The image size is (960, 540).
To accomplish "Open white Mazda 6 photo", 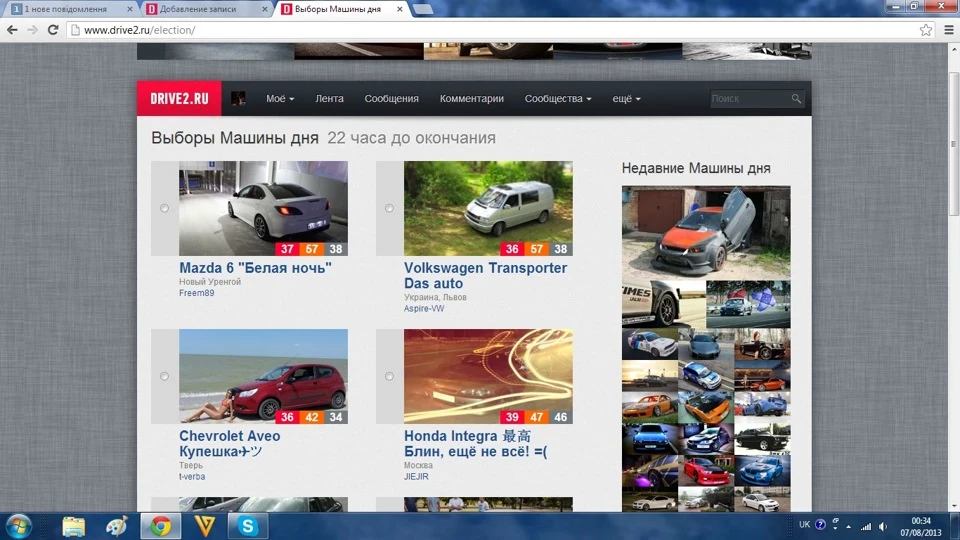I will point(263,208).
